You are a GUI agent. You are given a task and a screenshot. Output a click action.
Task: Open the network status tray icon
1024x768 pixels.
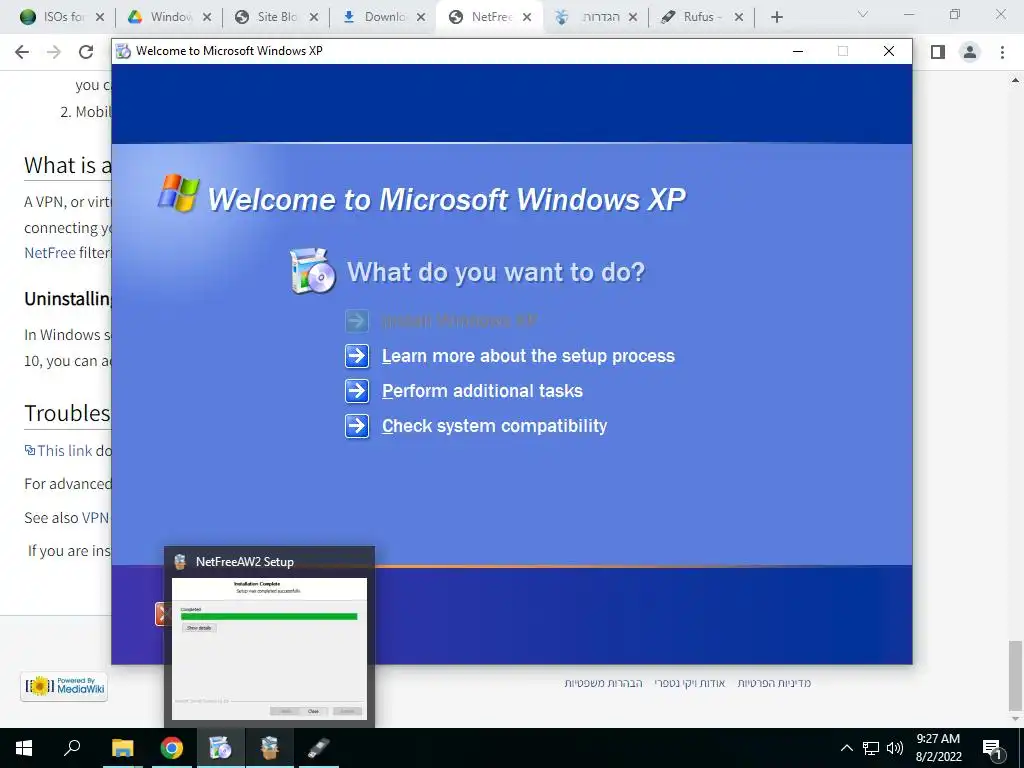click(871, 748)
